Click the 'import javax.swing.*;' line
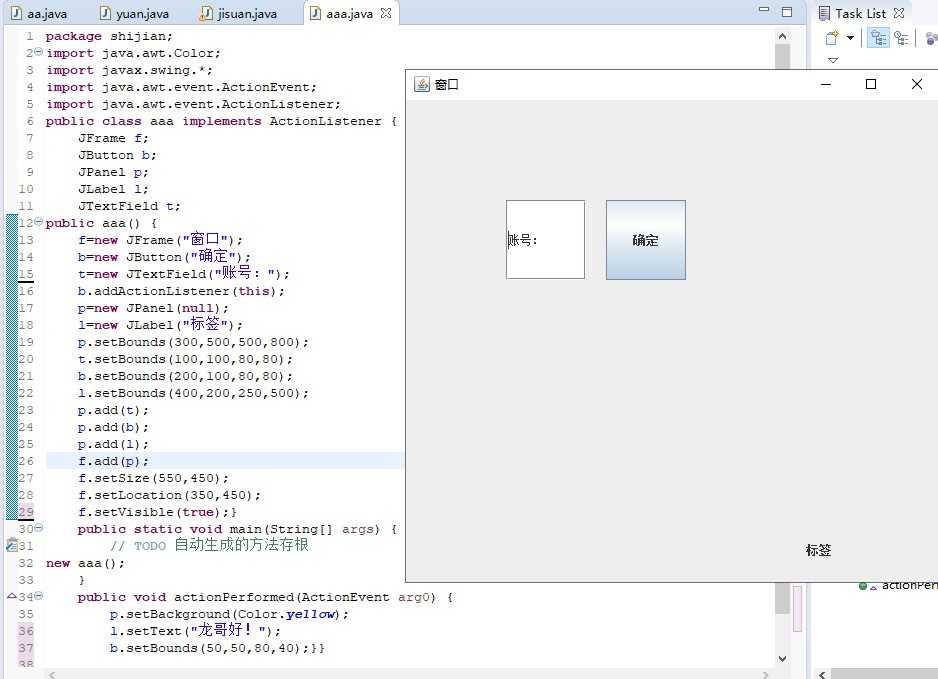Image resolution: width=938 pixels, height=679 pixels. click(x=129, y=70)
